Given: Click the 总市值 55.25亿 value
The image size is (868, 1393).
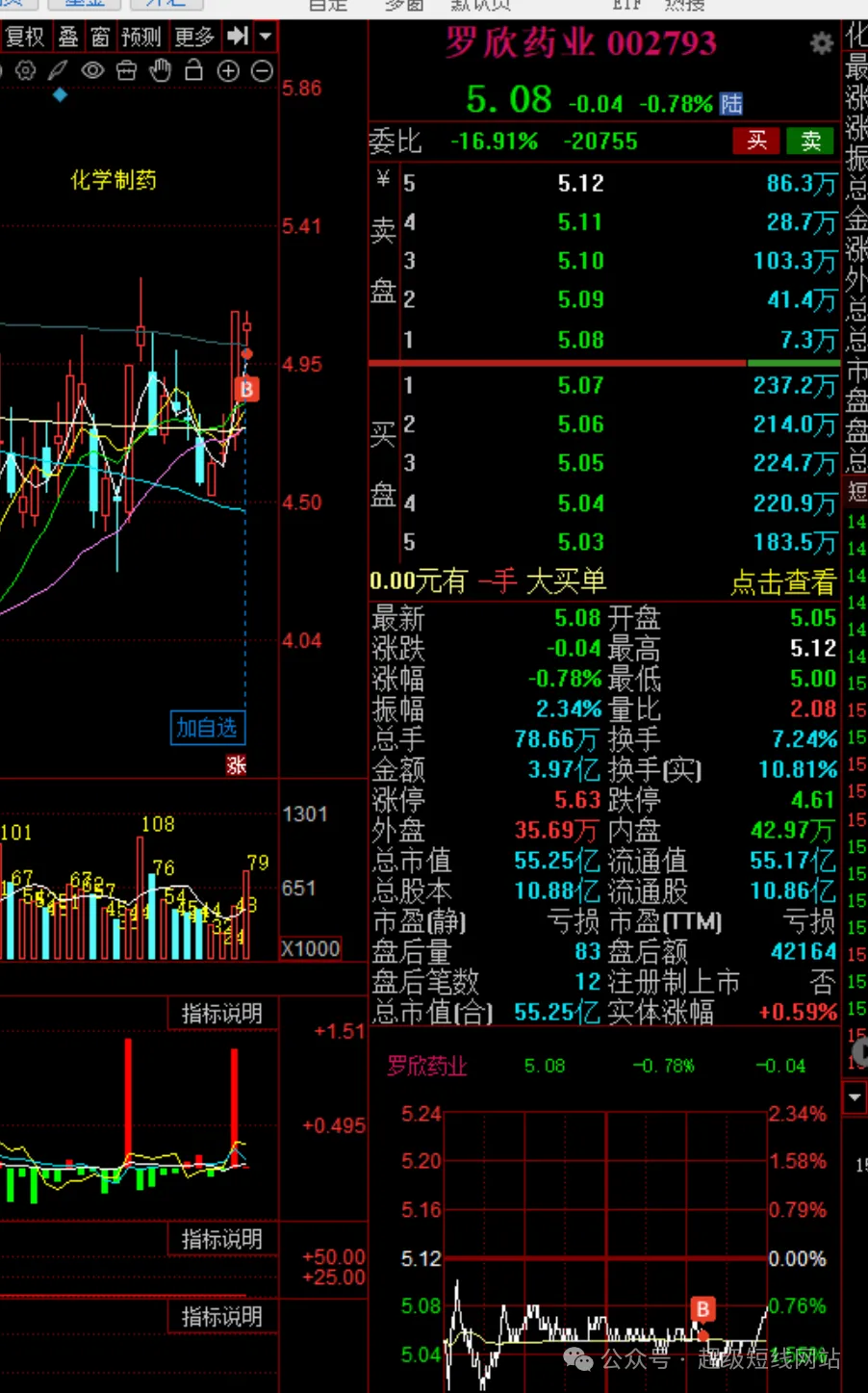Looking at the screenshot, I should pos(557,861).
